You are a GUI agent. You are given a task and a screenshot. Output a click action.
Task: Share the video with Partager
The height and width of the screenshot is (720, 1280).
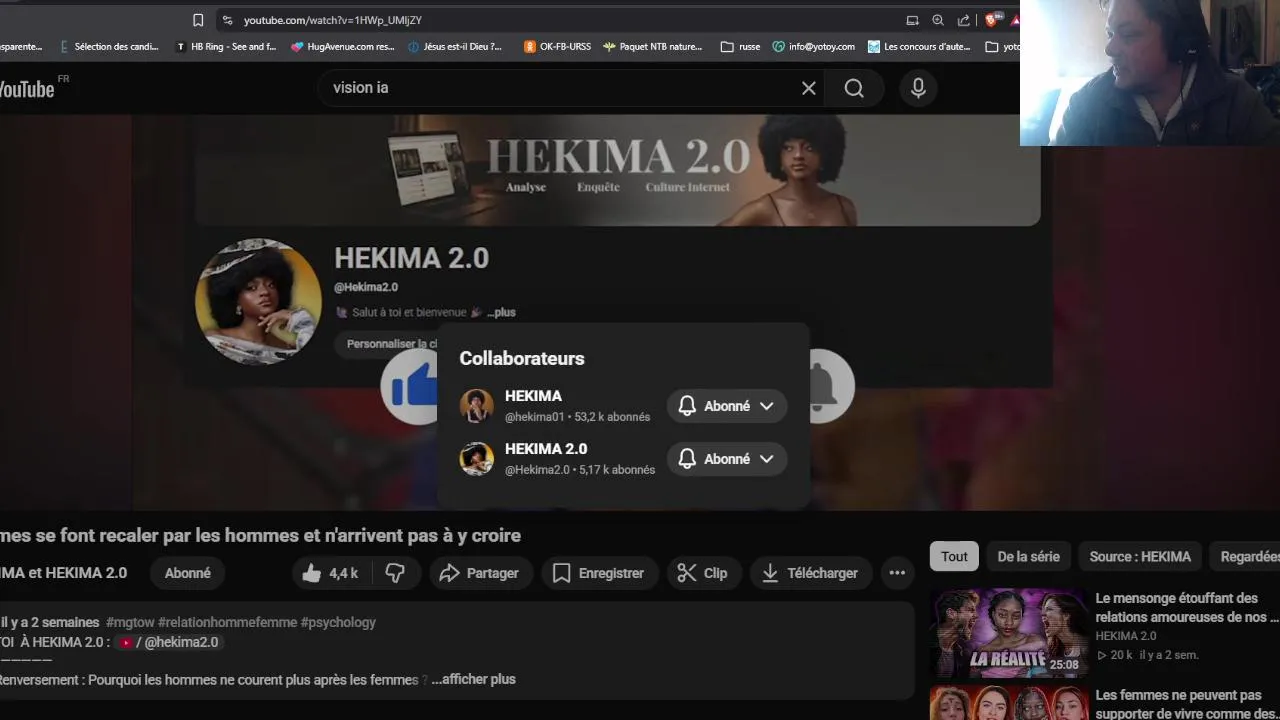pos(479,573)
